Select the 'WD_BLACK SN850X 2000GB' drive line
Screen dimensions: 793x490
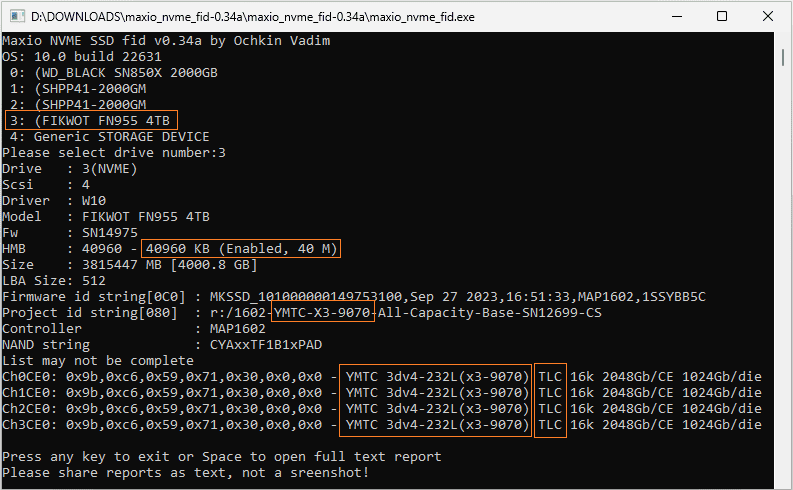[114, 73]
